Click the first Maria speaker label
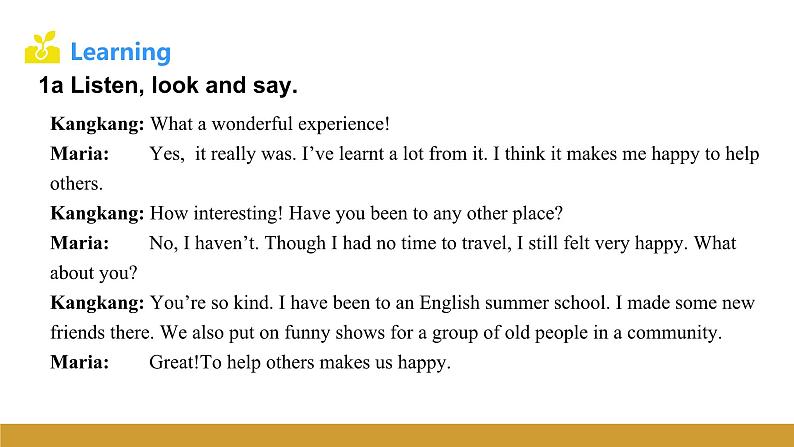This screenshot has width=794, height=447. (x=80, y=153)
